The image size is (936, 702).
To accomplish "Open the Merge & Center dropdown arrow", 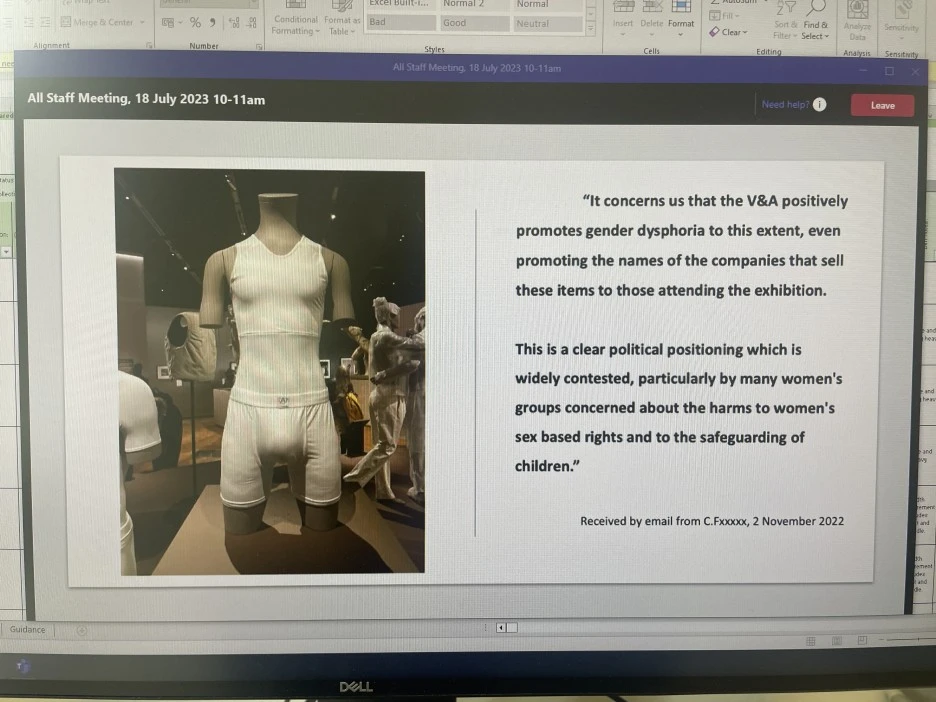I will tap(142, 23).
